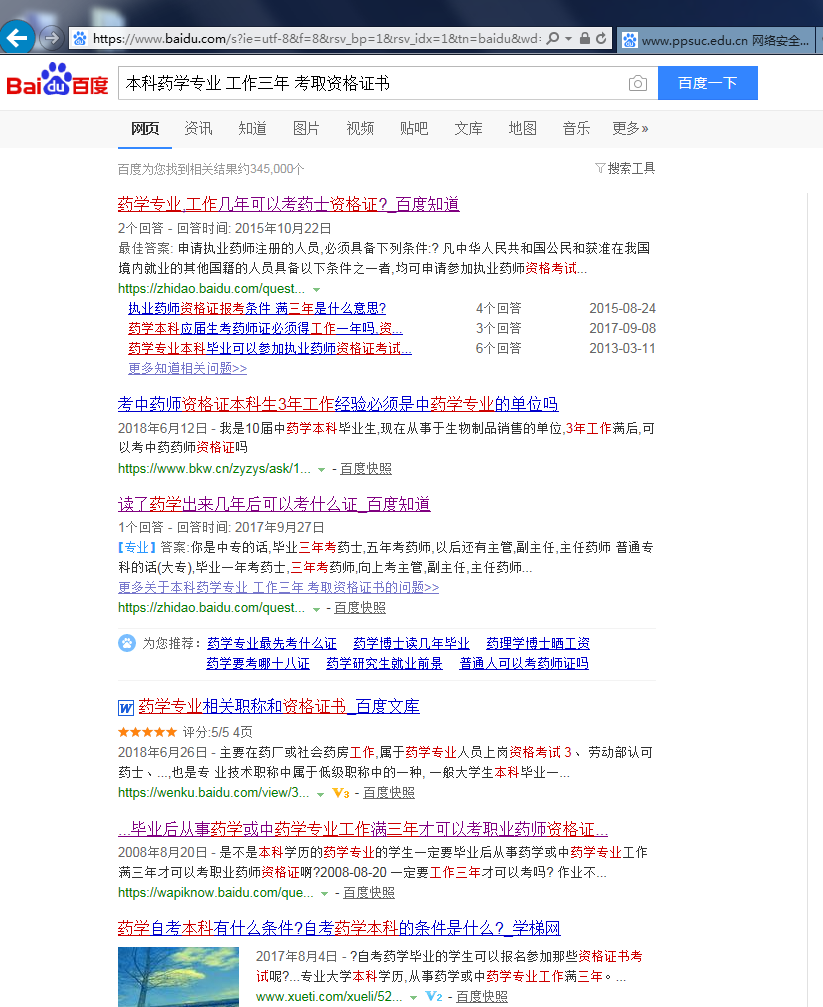823x1007 pixels.
Task: Expand dropdown arrow next to zhidao.baidu.com/quest first result
Action: pyautogui.click(x=316, y=290)
